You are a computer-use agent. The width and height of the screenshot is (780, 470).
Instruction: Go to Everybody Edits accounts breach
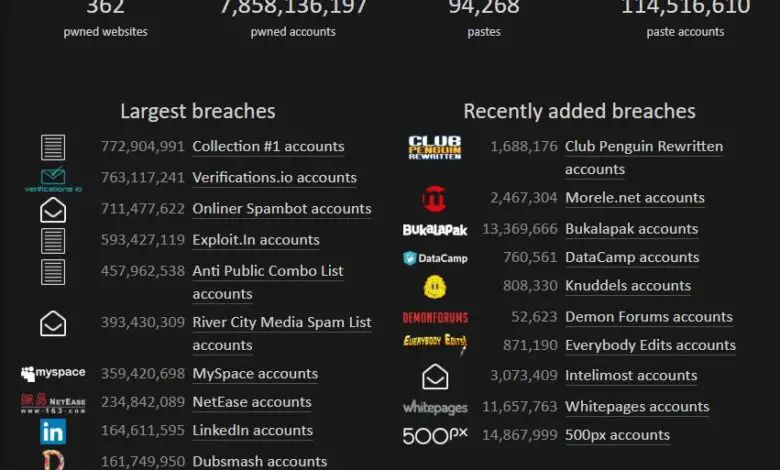[x=650, y=345]
